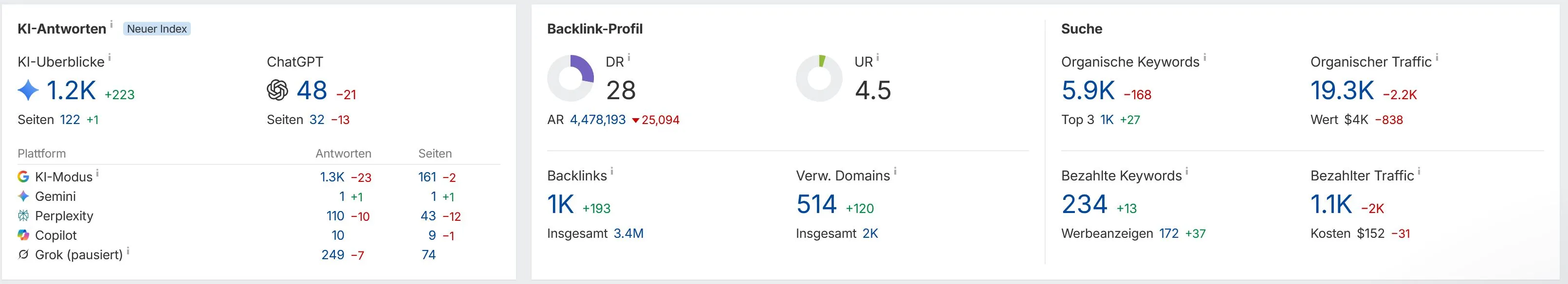Image resolution: width=1568 pixels, height=284 pixels.
Task: Click the Antworten column header
Action: pos(343,154)
